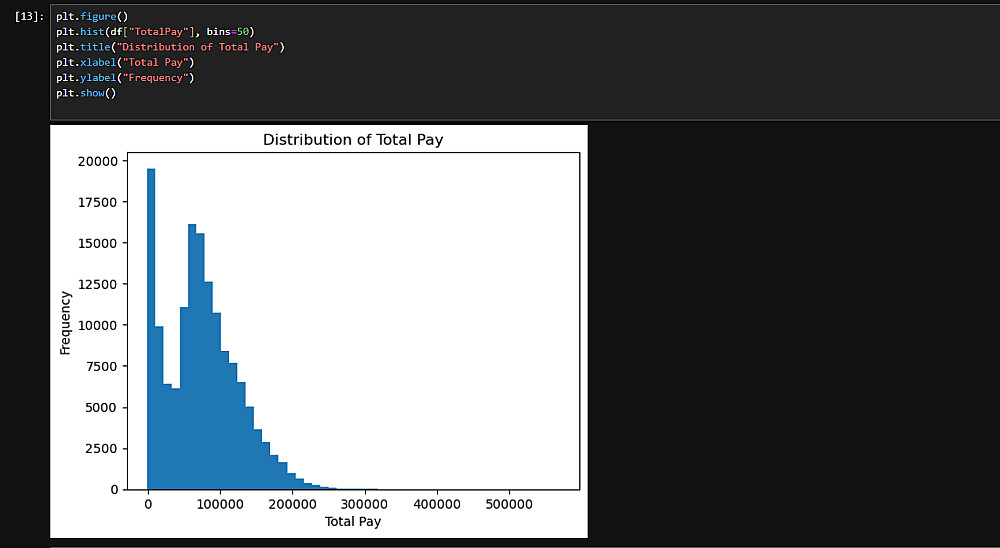
Task: Click the second histogram peak bar above 15000
Action: [x=192, y=357]
